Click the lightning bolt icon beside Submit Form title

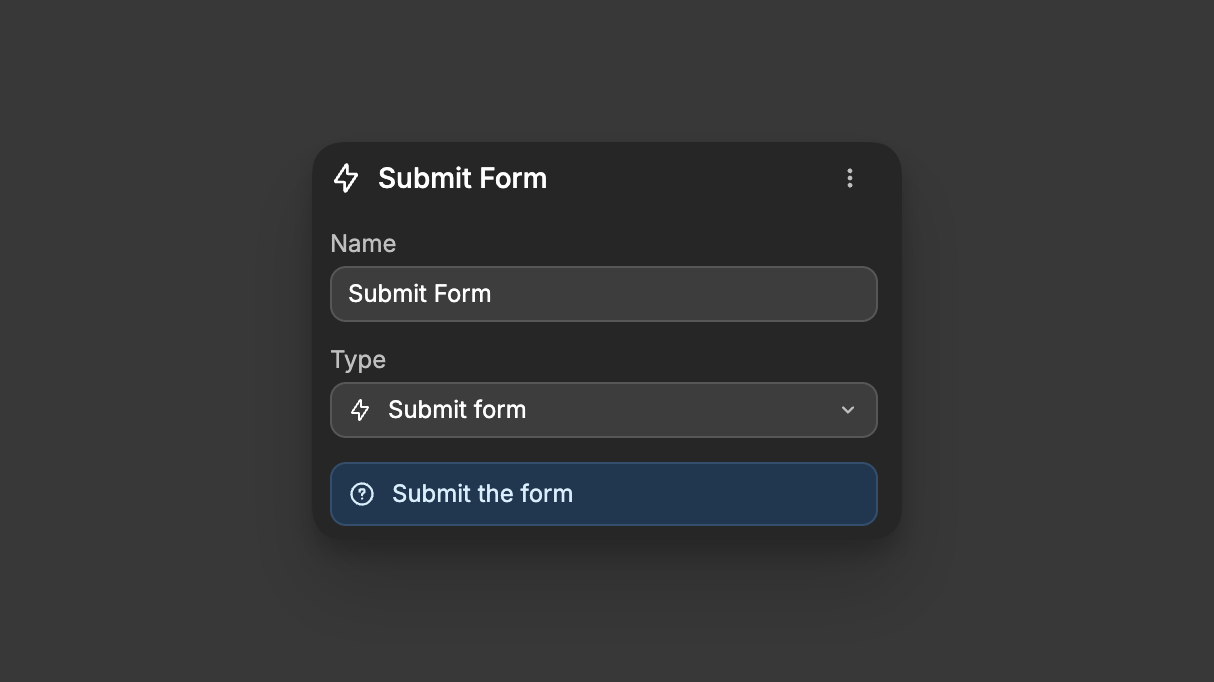click(345, 178)
